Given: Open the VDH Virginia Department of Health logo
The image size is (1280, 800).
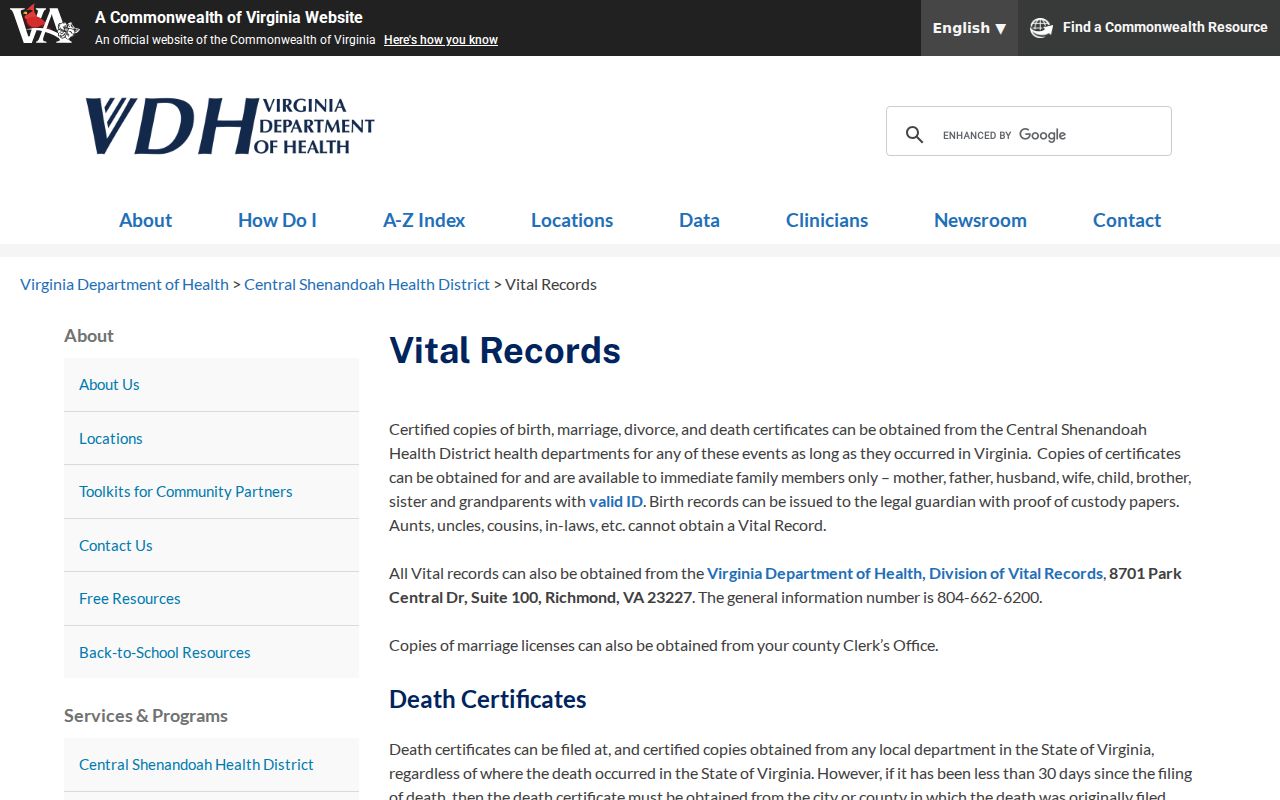Looking at the screenshot, I should pyautogui.click(x=230, y=126).
